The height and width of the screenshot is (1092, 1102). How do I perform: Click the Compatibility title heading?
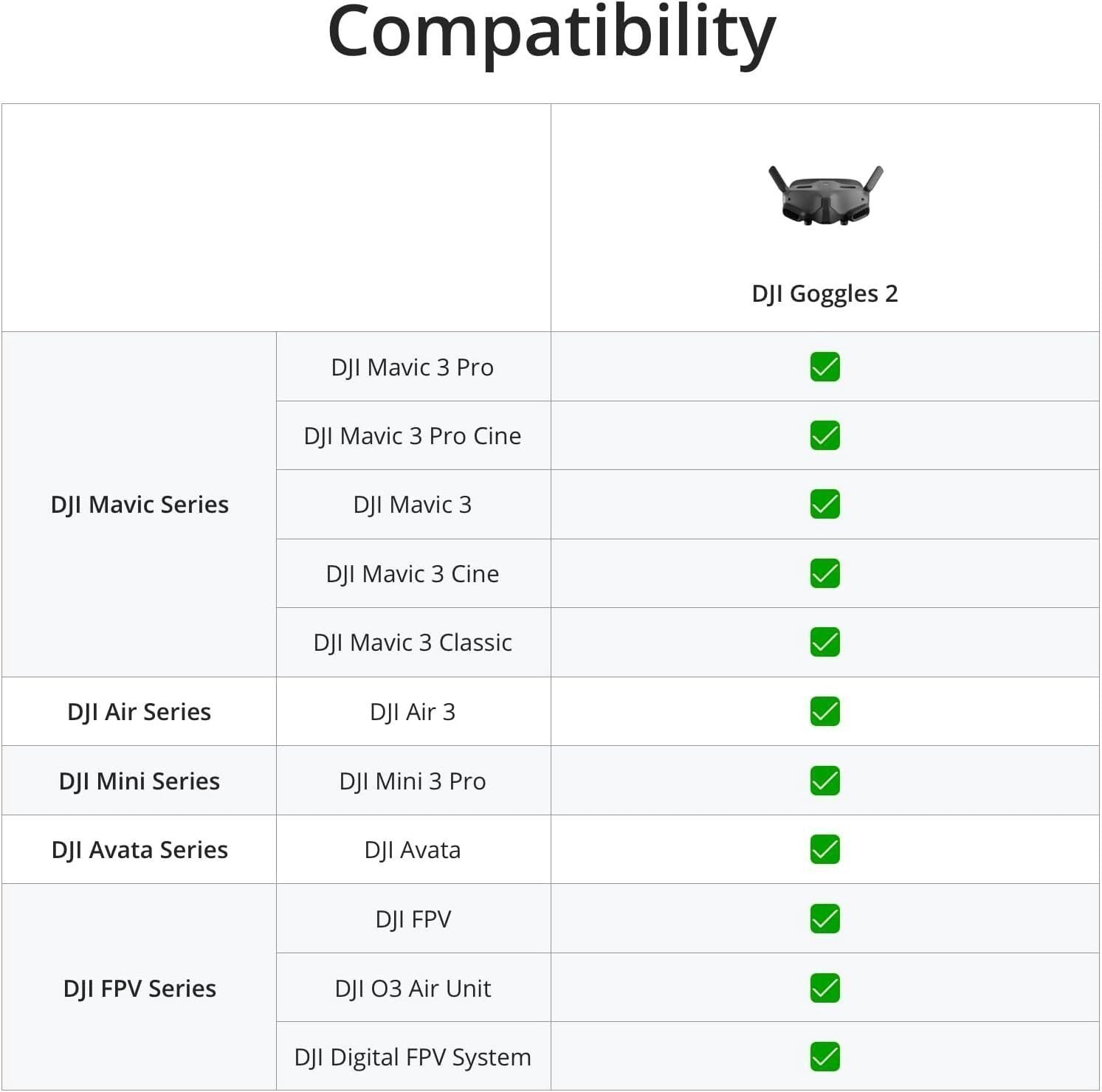551,33
